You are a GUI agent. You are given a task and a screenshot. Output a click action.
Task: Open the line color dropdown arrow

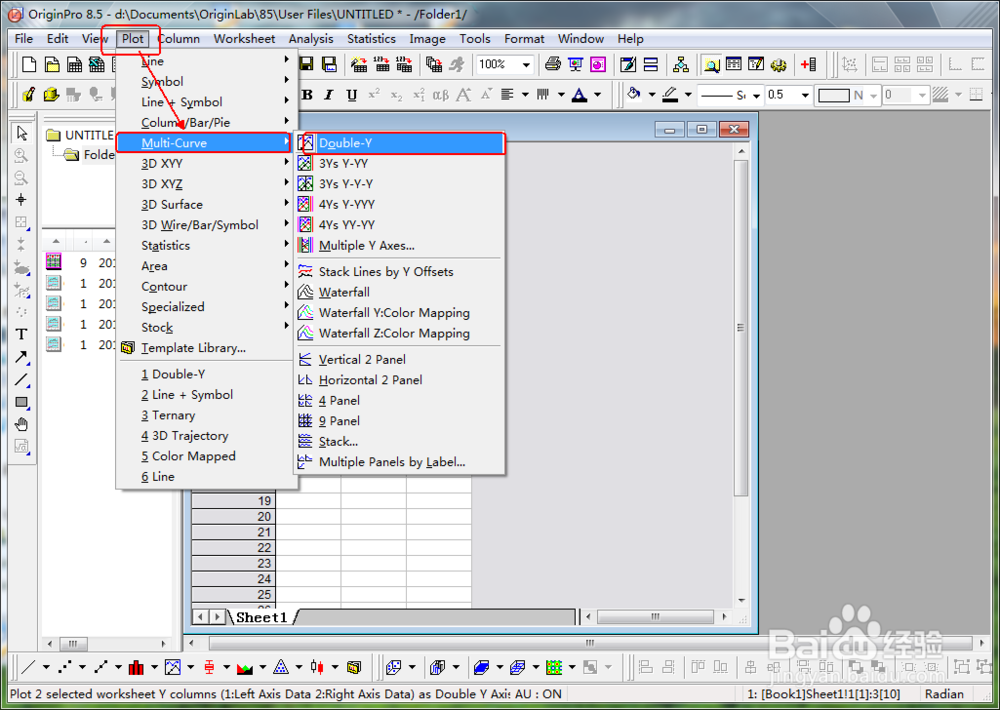tap(688, 95)
